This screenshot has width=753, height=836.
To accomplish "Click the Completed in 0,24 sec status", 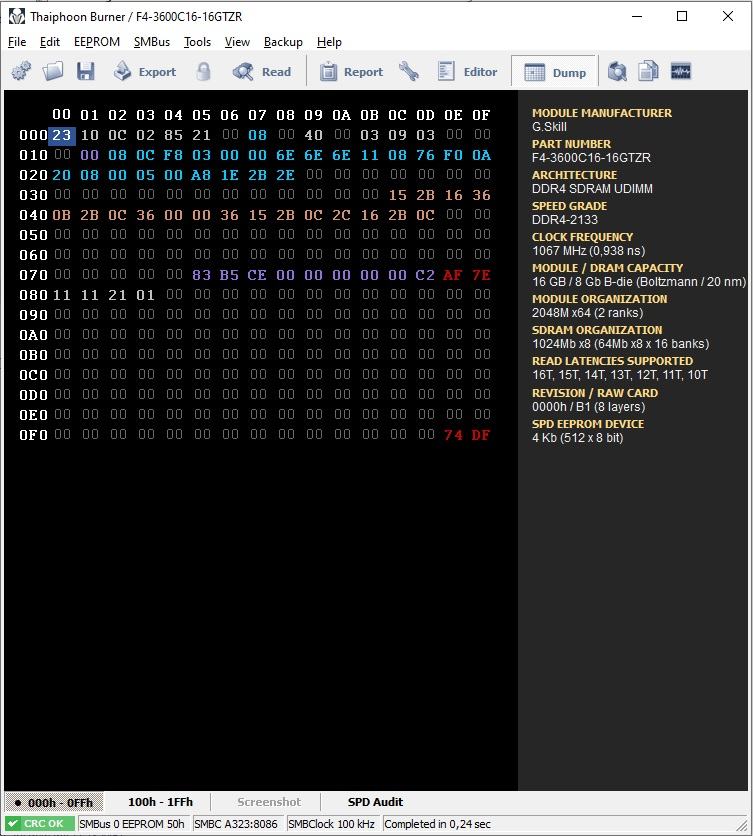I will coord(437,824).
